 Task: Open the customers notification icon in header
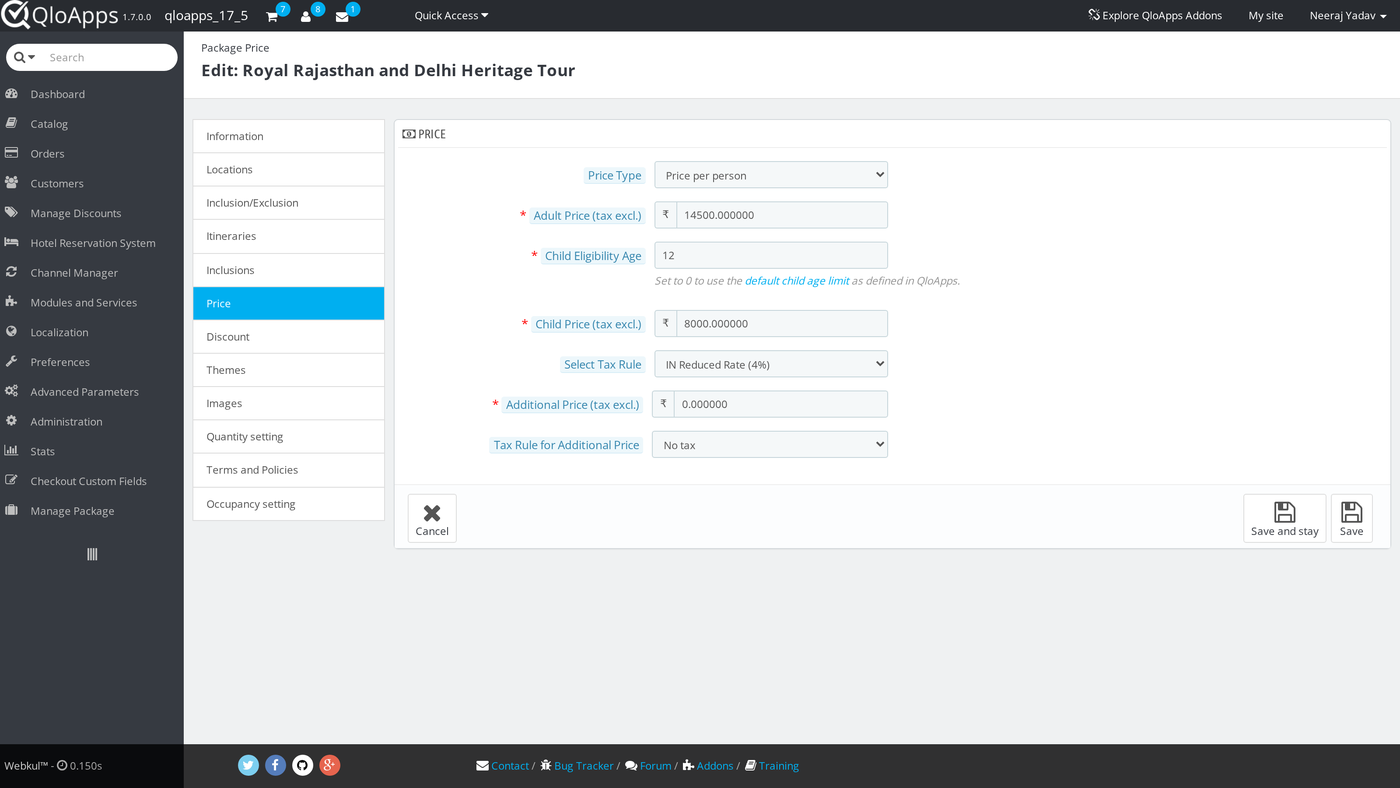(x=306, y=16)
